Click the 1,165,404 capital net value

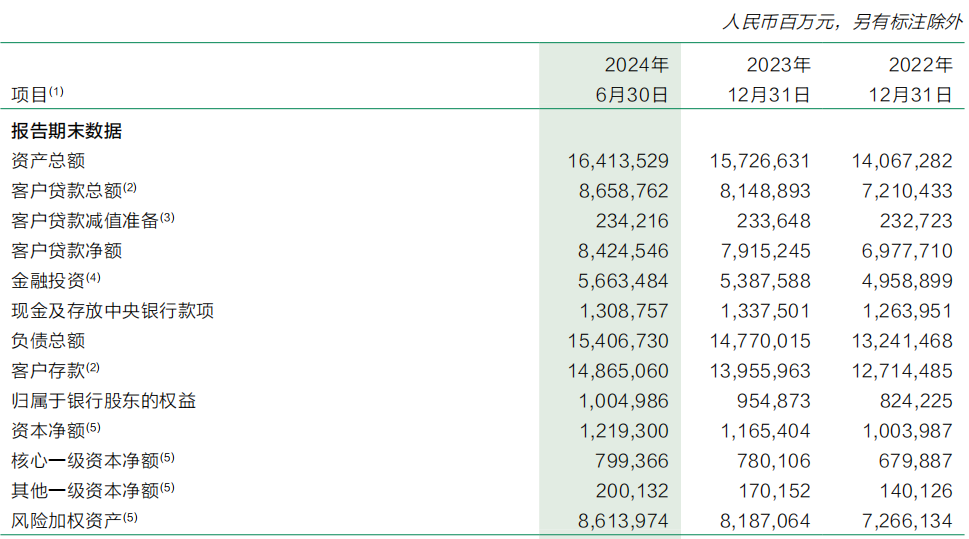(766, 431)
